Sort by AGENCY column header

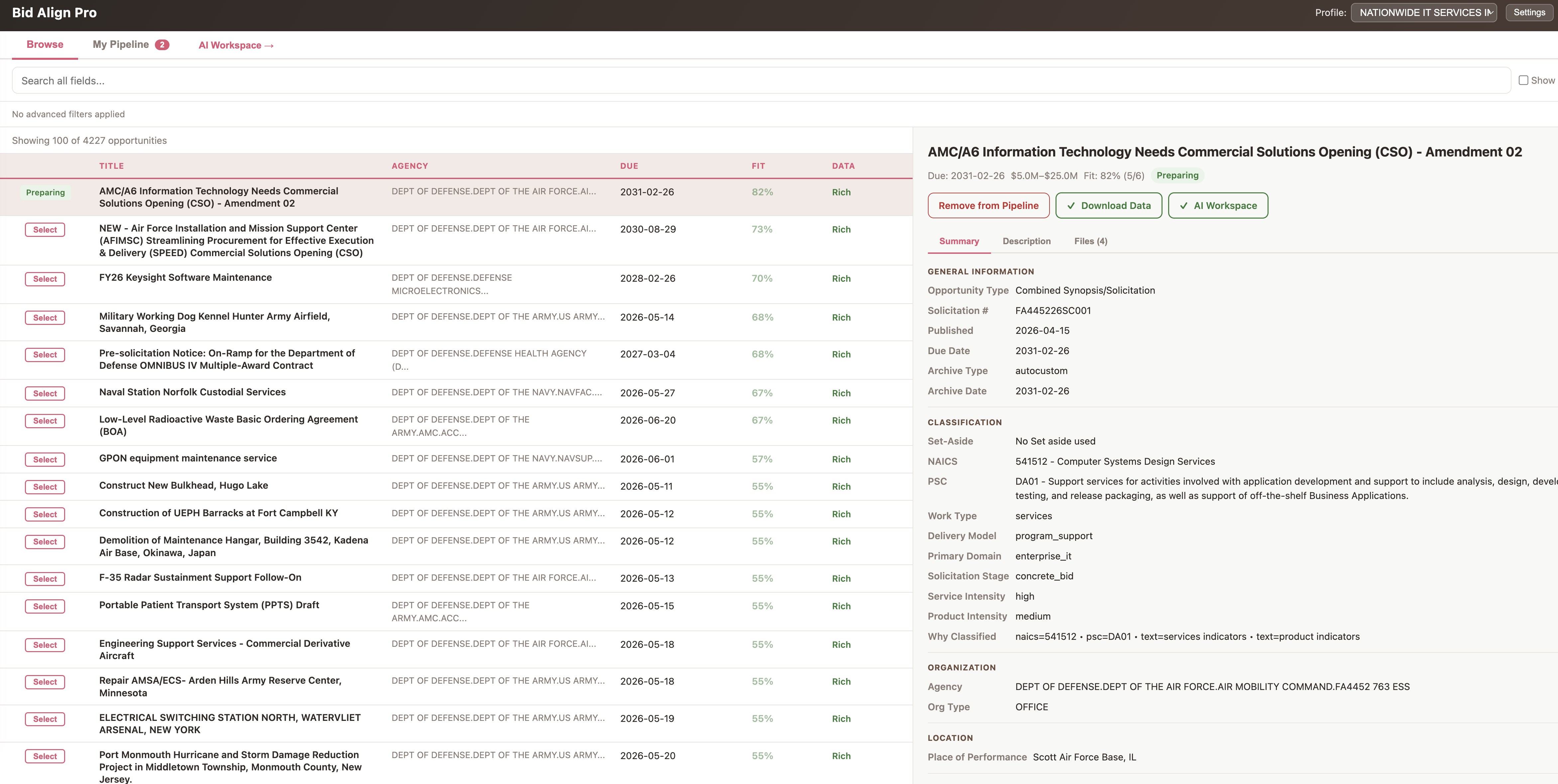(x=409, y=166)
